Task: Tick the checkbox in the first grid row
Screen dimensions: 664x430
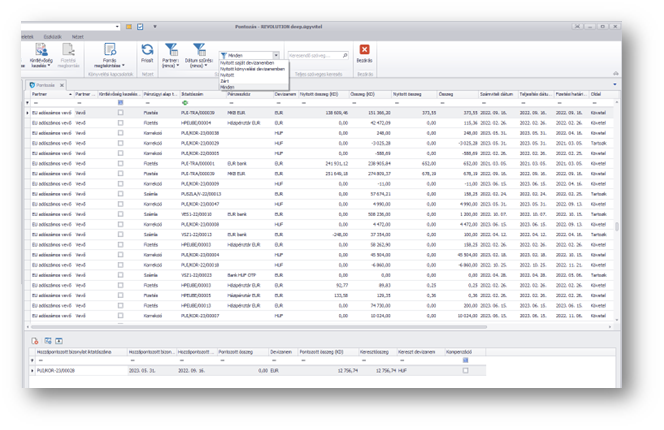Action: 120,114
